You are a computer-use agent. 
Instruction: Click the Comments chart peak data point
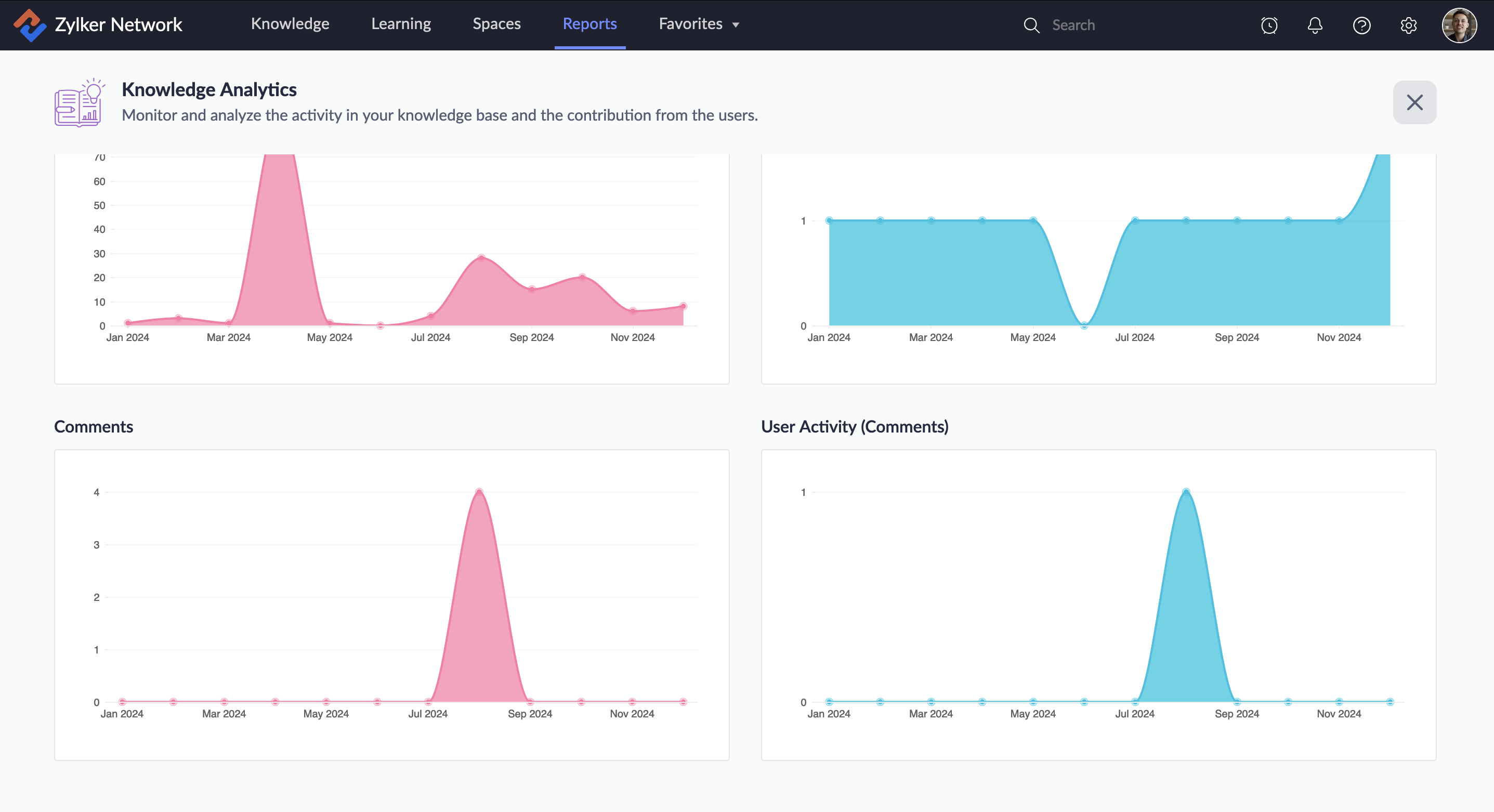tap(479, 492)
